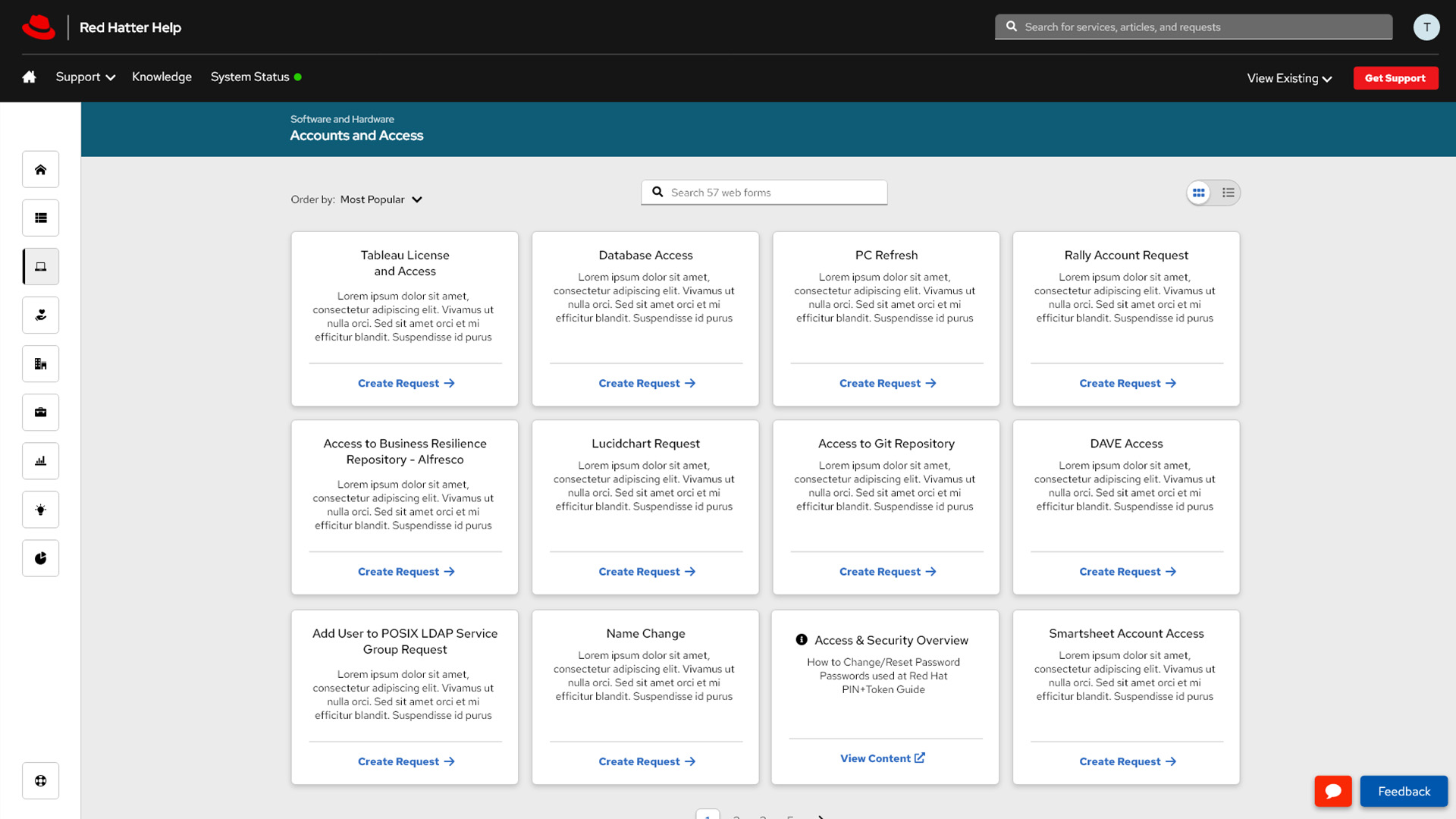Click the magnifier icon in the top search bar

pyautogui.click(x=1012, y=27)
